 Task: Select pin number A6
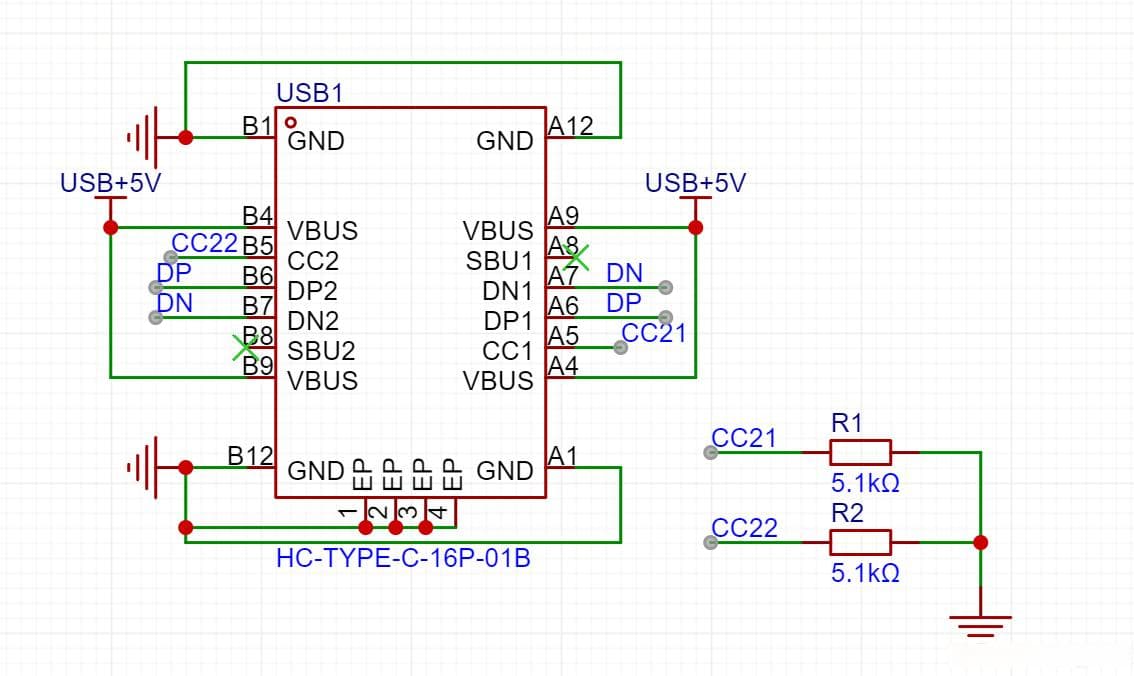point(563,306)
